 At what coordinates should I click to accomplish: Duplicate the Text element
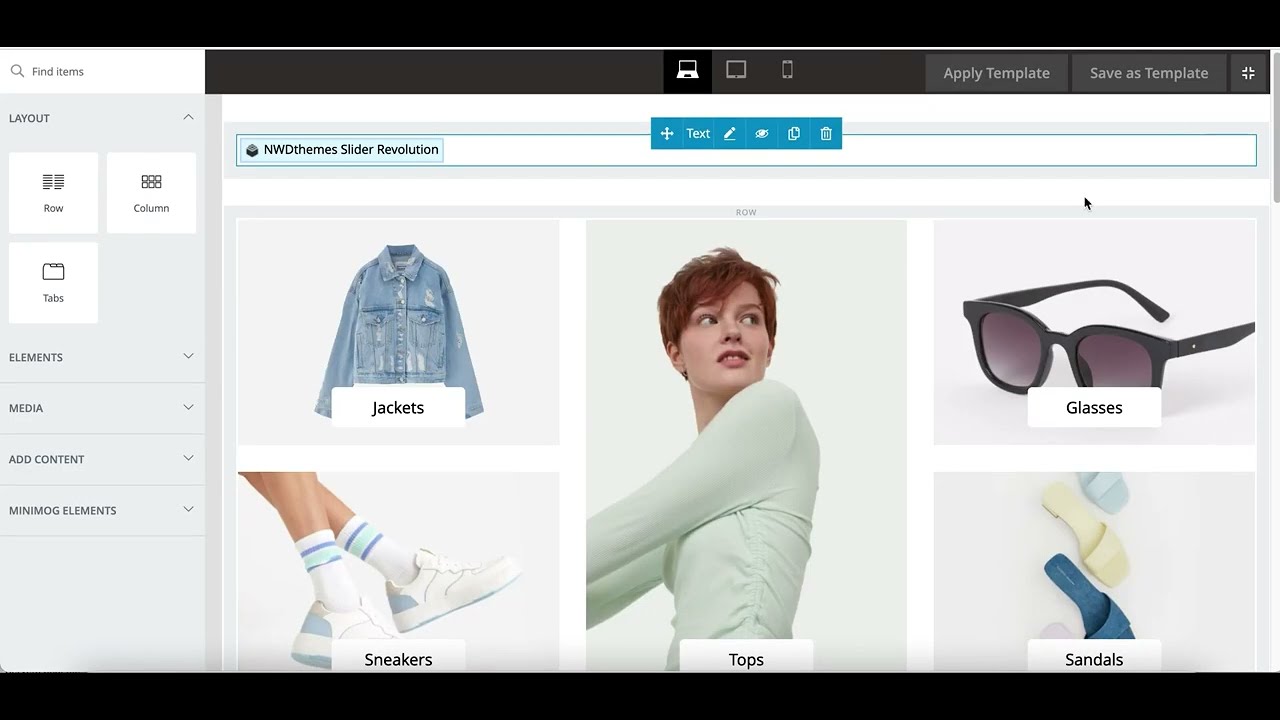[794, 133]
